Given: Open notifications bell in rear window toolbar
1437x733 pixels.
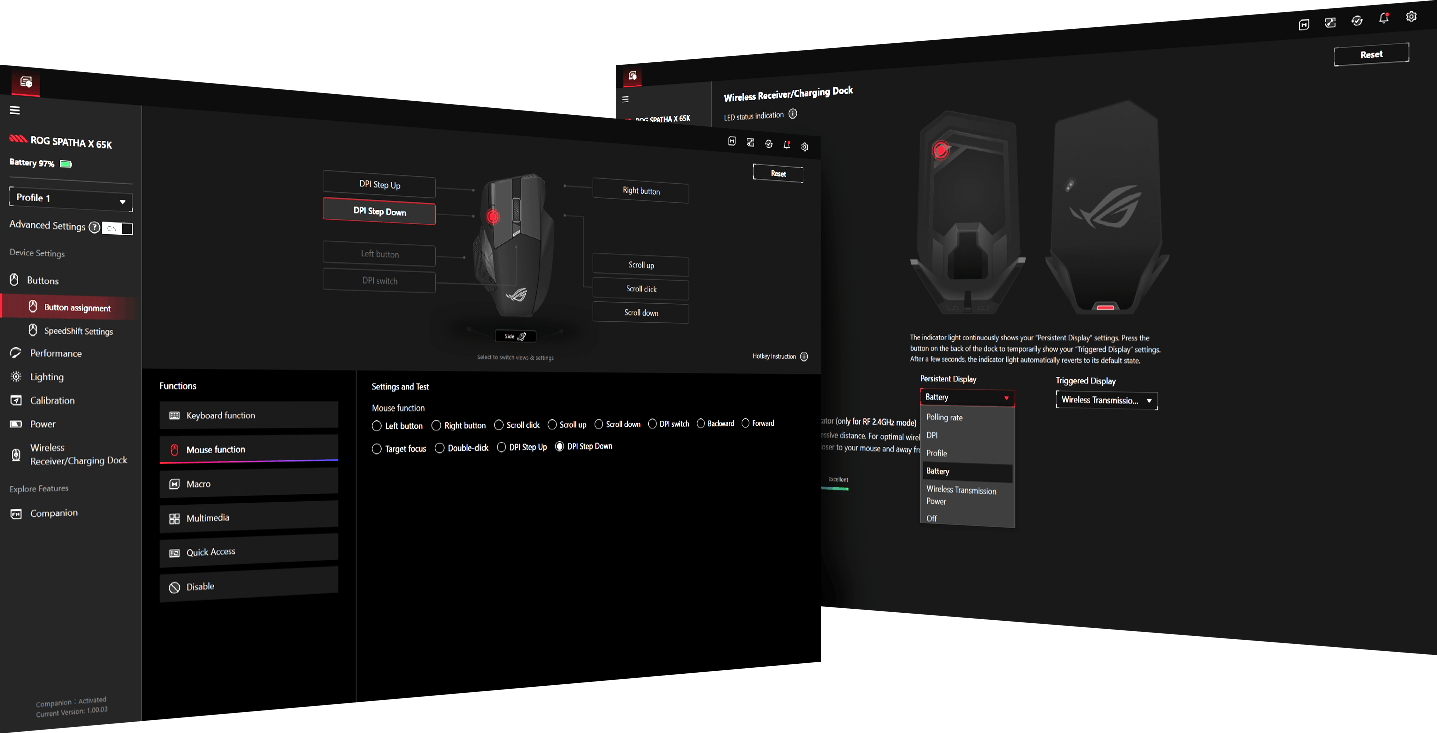Looking at the screenshot, I should coord(1384,18).
